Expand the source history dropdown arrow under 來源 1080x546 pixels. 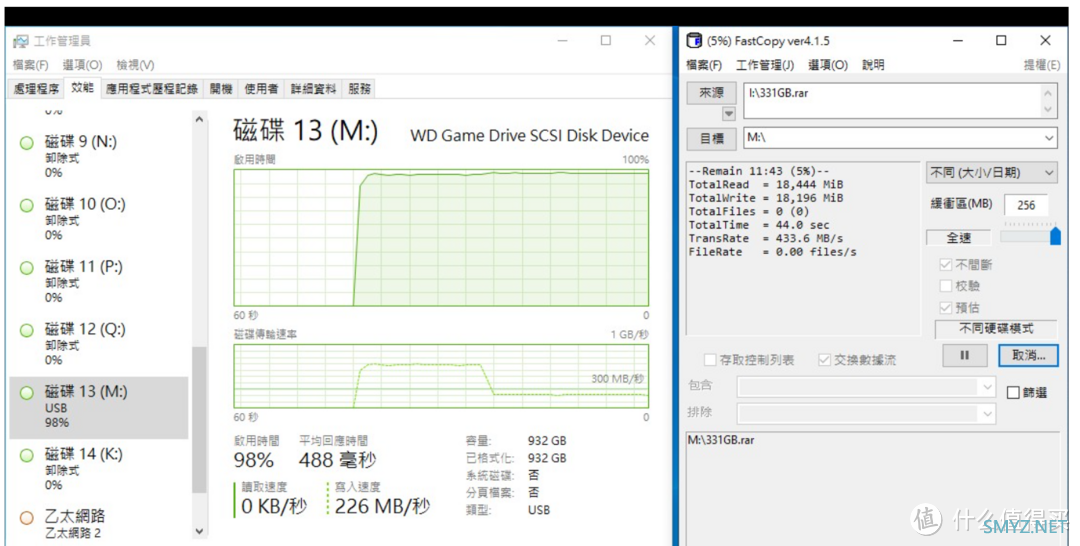point(728,114)
